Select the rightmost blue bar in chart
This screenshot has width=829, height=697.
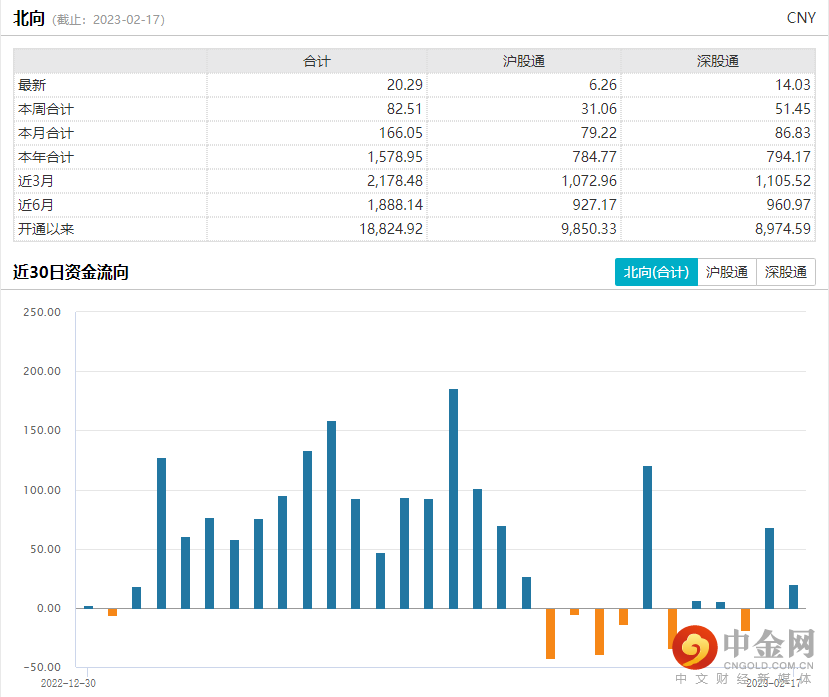point(794,596)
